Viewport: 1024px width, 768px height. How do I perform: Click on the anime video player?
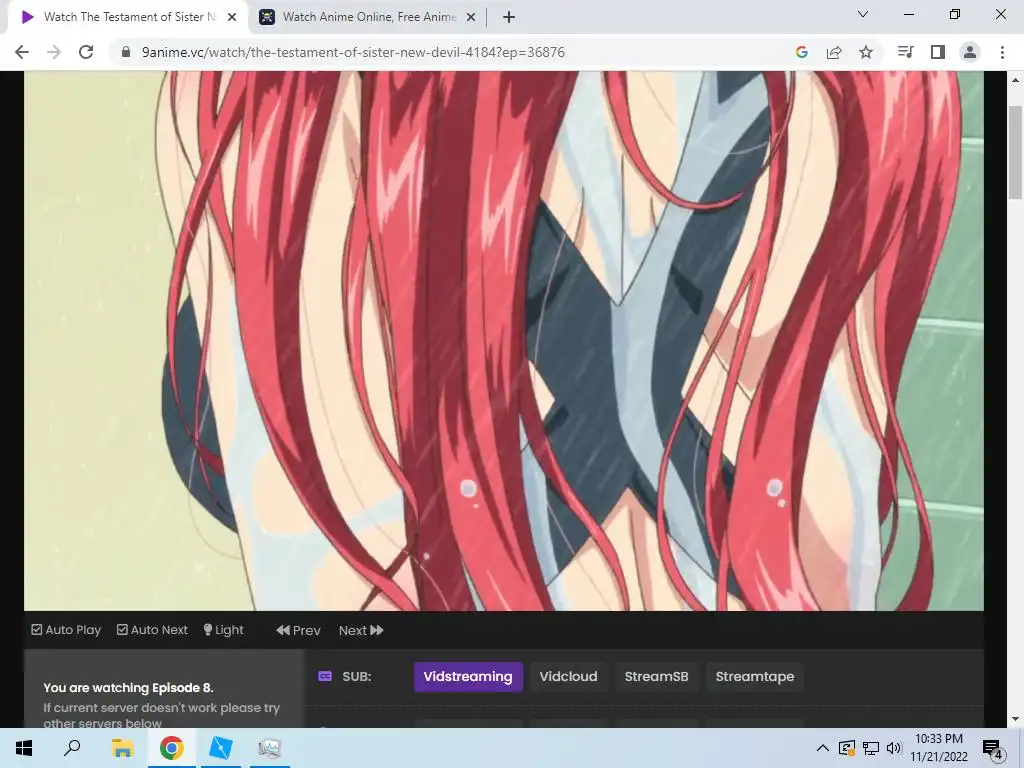[x=504, y=341]
